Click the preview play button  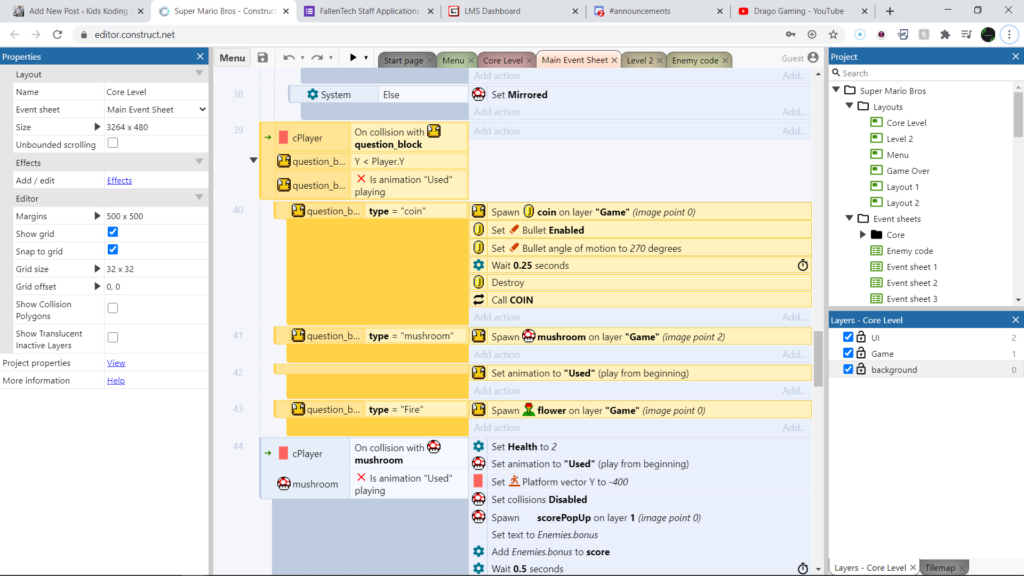tap(353, 57)
